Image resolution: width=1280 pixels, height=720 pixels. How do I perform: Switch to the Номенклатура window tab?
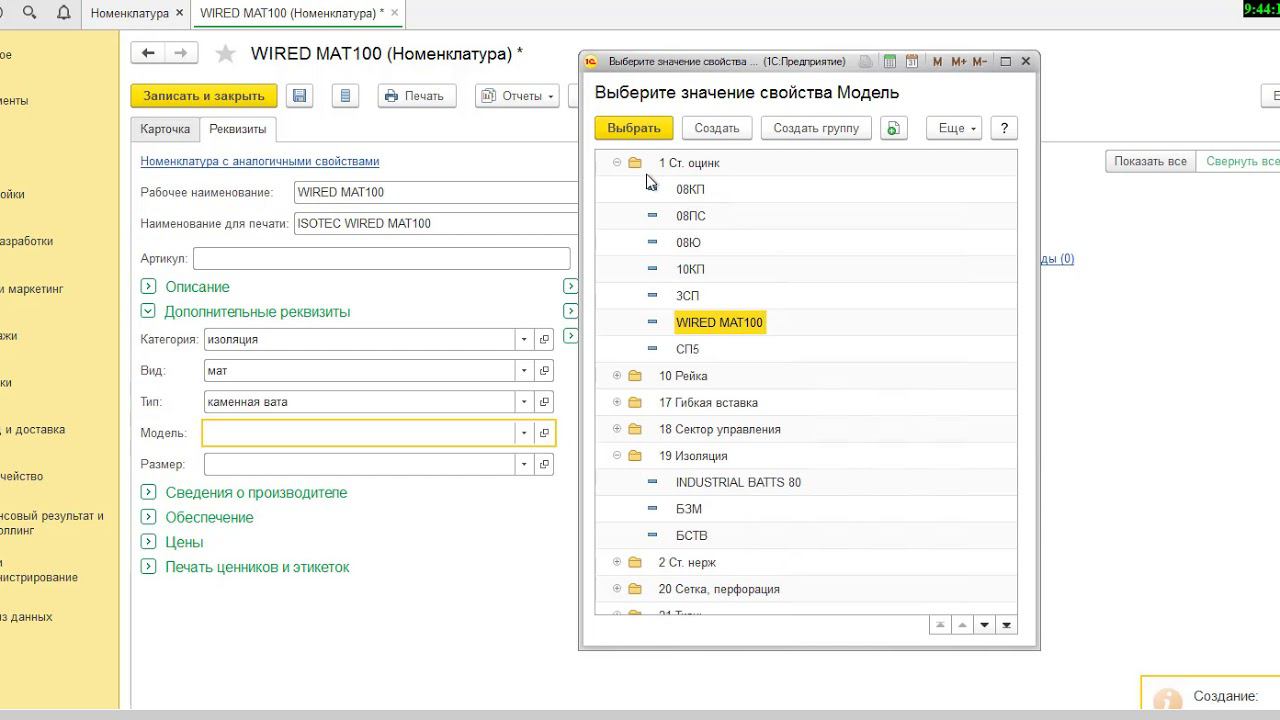pos(130,13)
